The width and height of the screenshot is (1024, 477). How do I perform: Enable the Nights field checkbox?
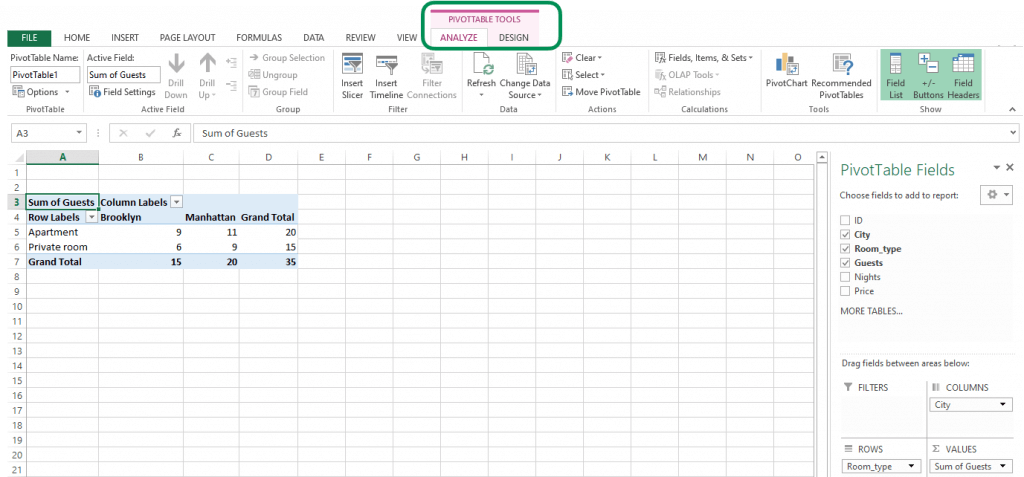point(846,277)
